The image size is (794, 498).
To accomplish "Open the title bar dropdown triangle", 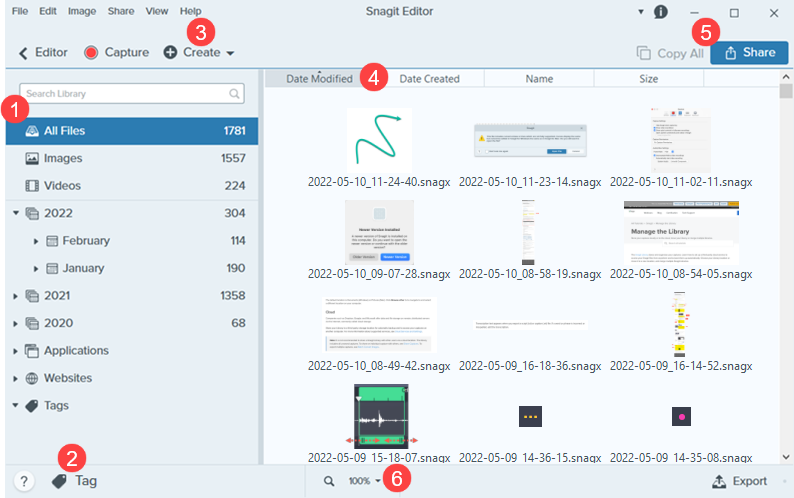I will click(641, 12).
